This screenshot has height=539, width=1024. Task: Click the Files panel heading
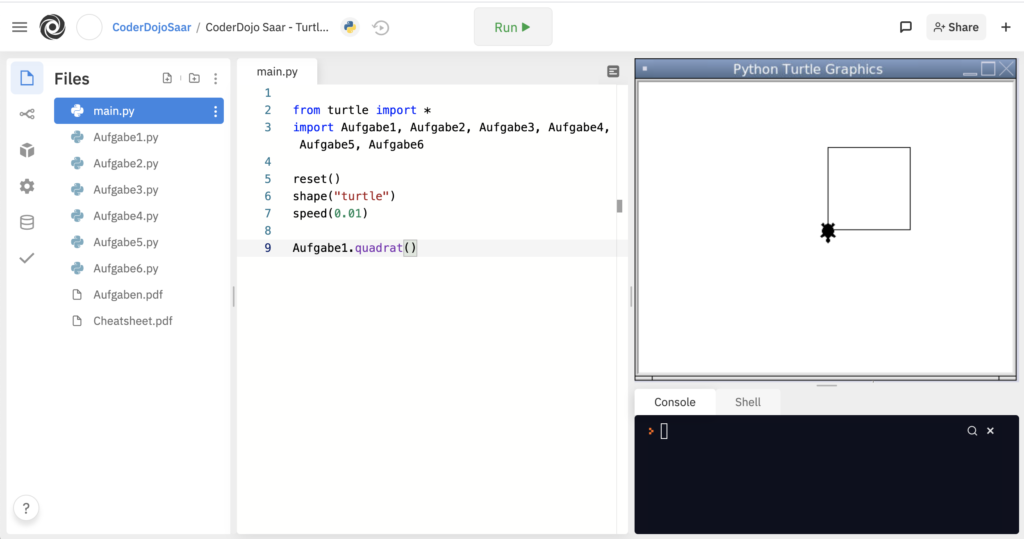coord(72,78)
